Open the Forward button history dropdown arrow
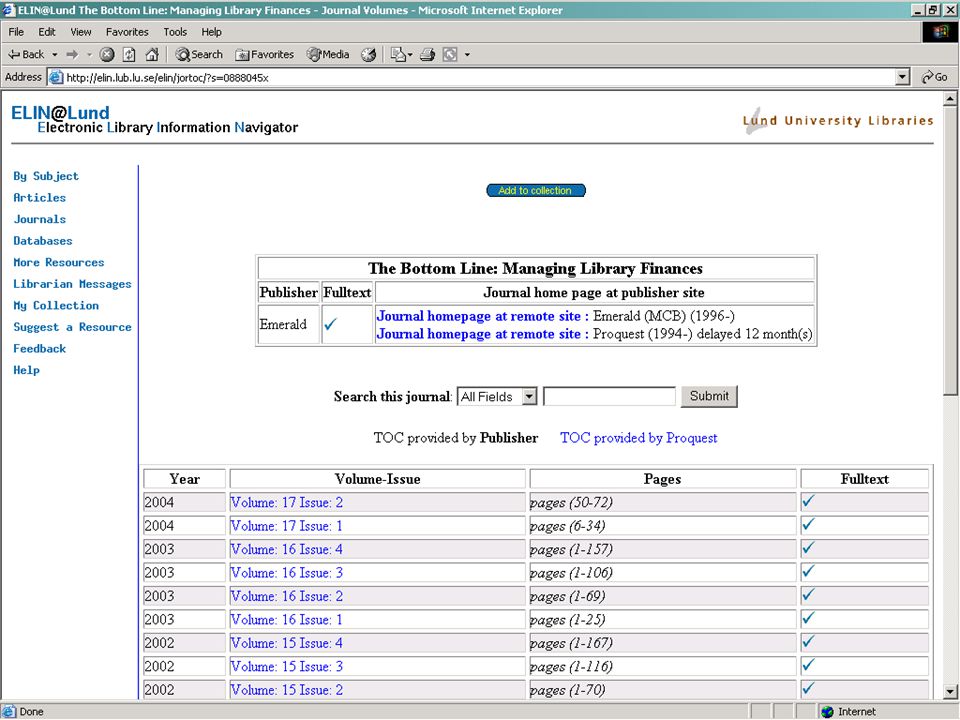Screen dimensions: 960x720 tap(89, 54)
